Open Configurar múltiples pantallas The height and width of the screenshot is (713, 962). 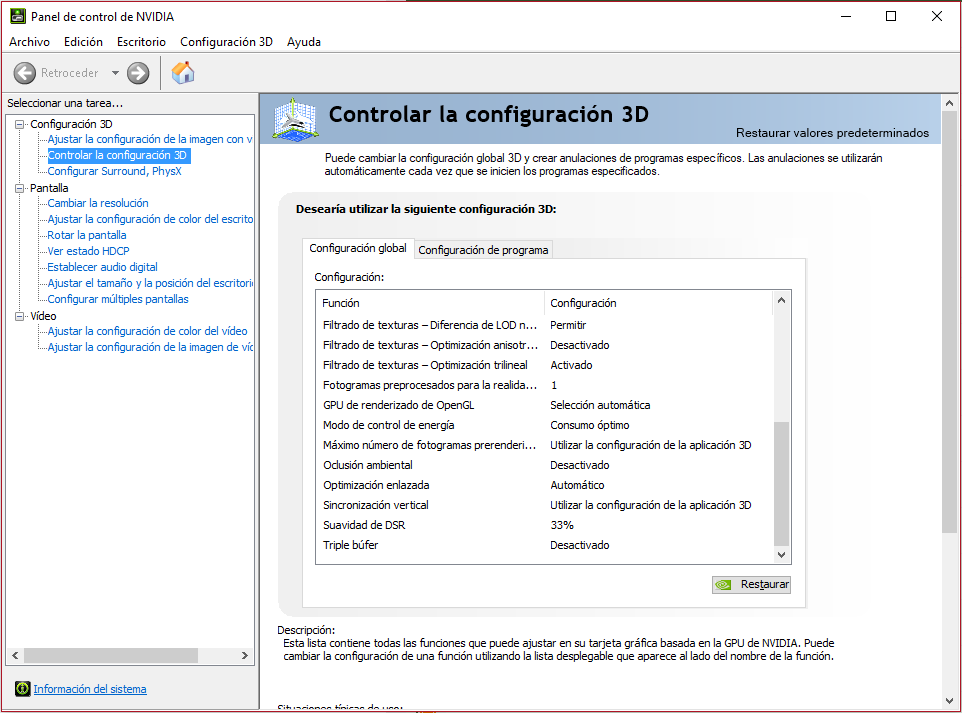coord(118,299)
